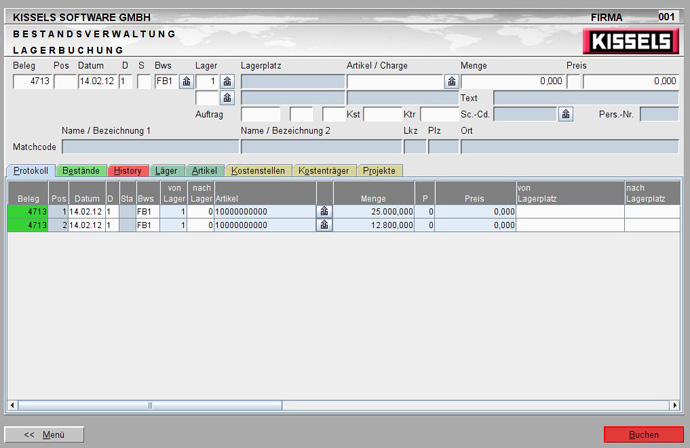This screenshot has height=448, width=690.
Task: Click the nach Lagerplatz column header
Action: 652,193
